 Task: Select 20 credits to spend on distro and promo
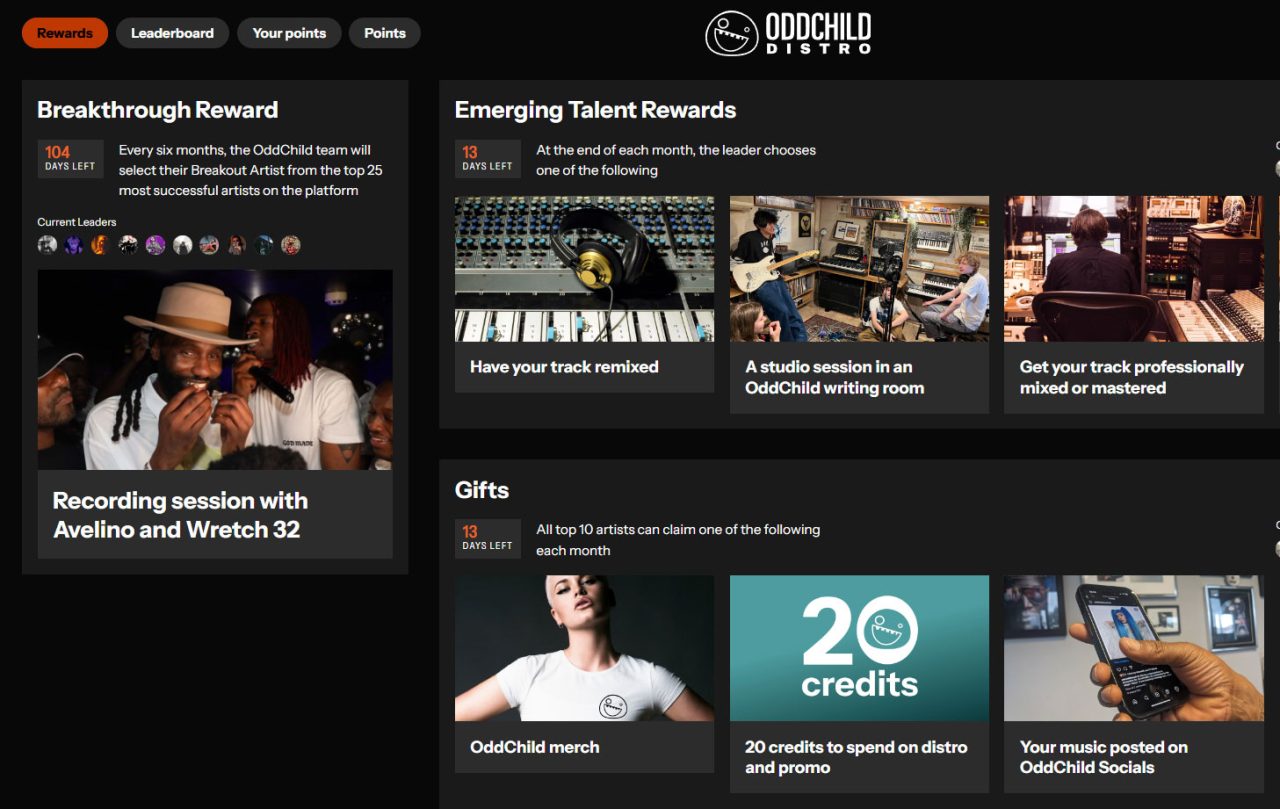click(856, 757)
